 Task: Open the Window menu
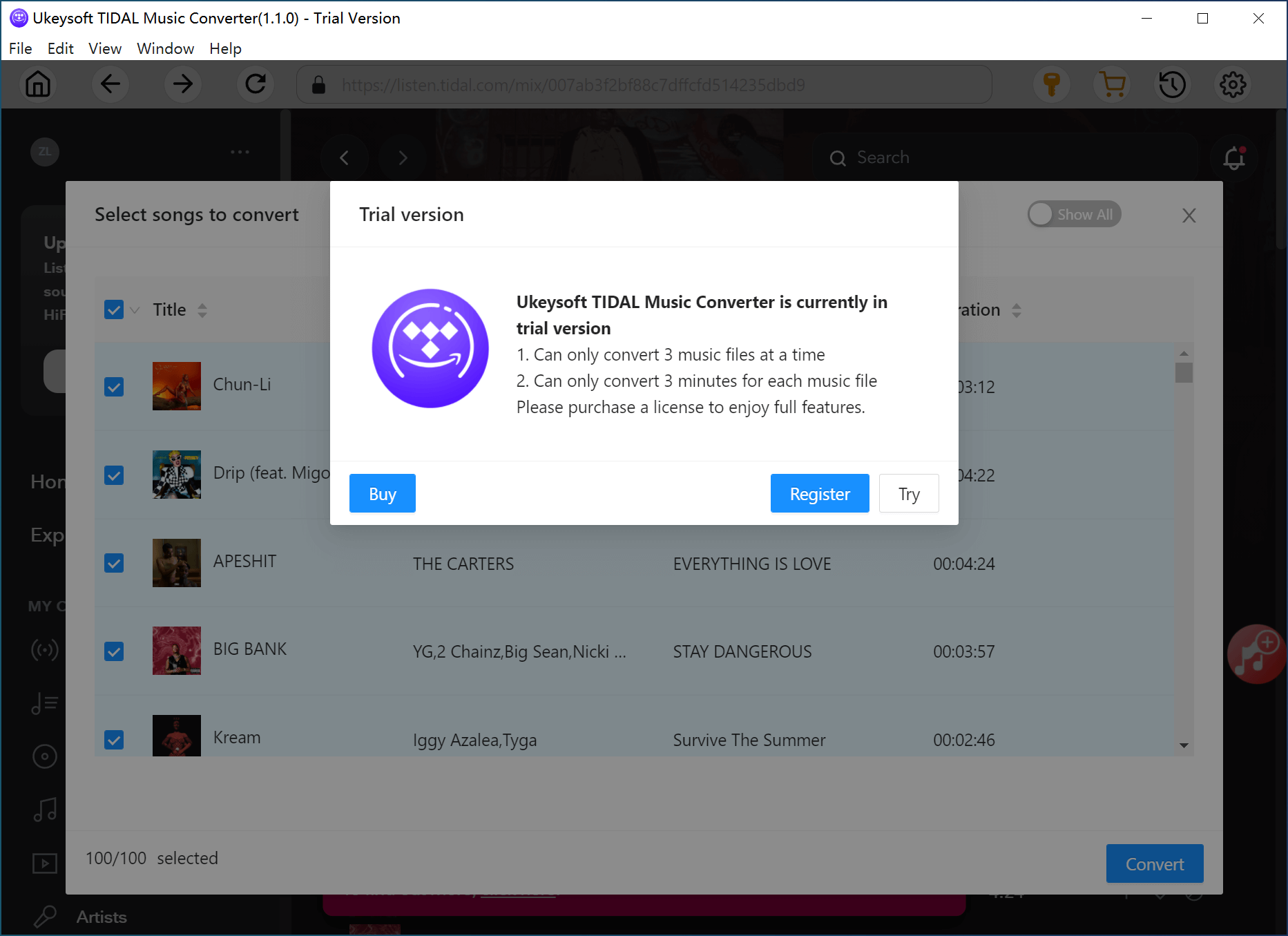point(166,48)
